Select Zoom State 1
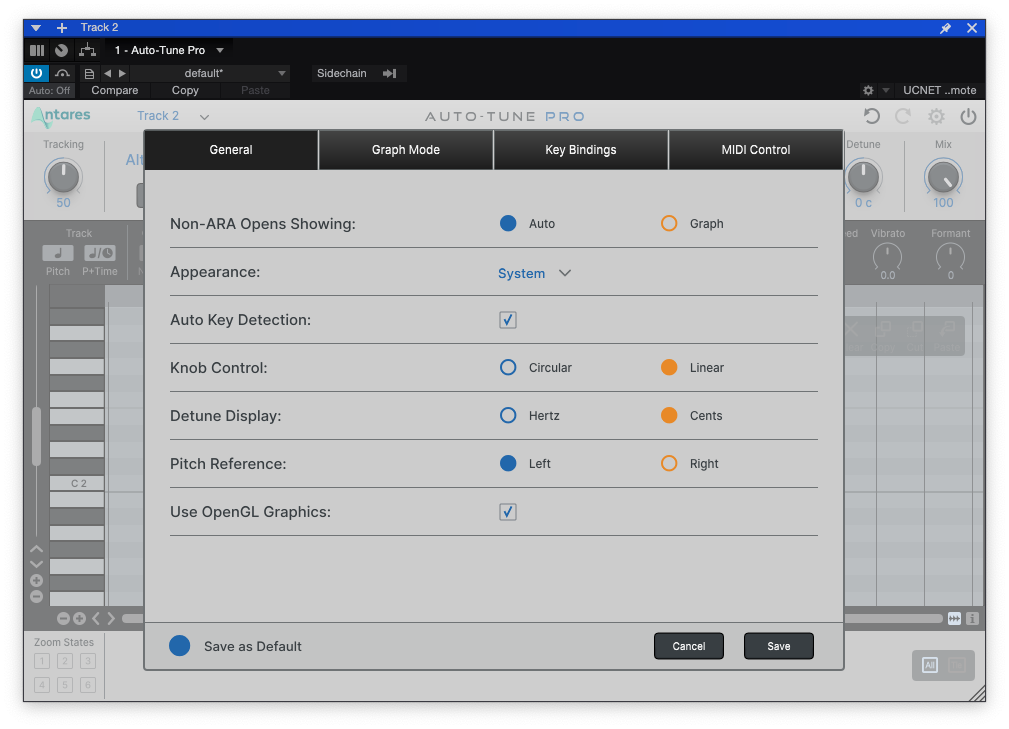The width and height of the screenshot is (1009, 729). [x=42, y=661]
